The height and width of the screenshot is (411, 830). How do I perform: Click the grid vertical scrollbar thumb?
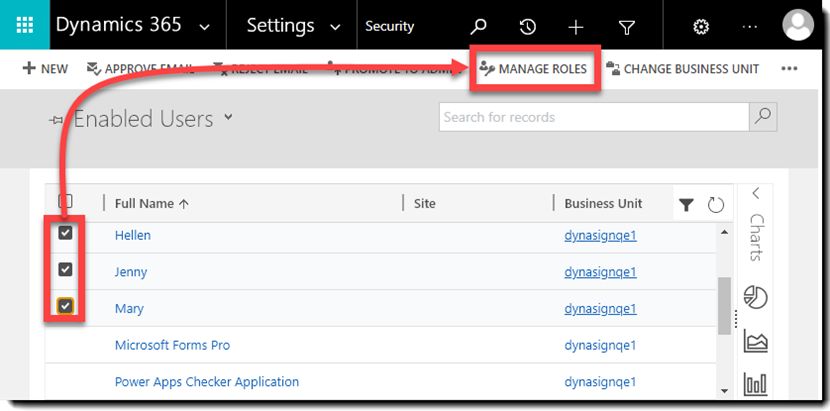[x=724, y=306]
